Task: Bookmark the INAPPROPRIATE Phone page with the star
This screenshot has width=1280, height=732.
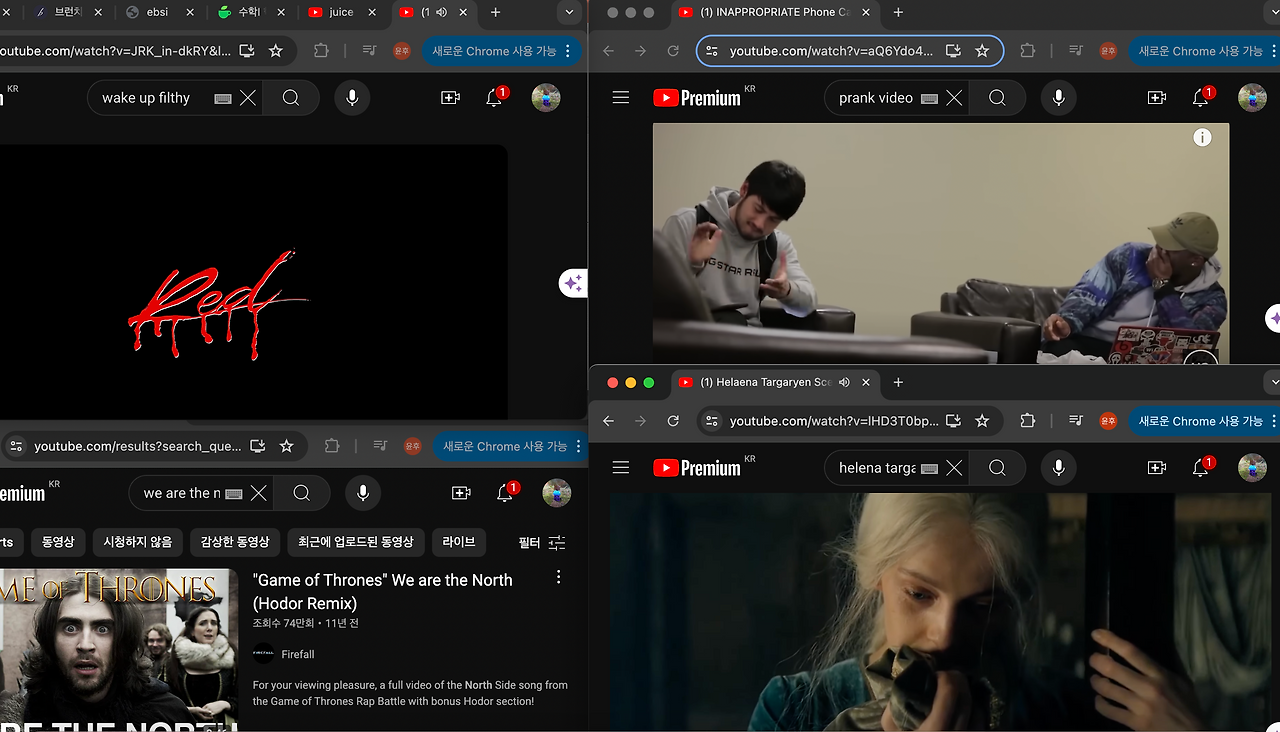Action: tap(982, 51)
